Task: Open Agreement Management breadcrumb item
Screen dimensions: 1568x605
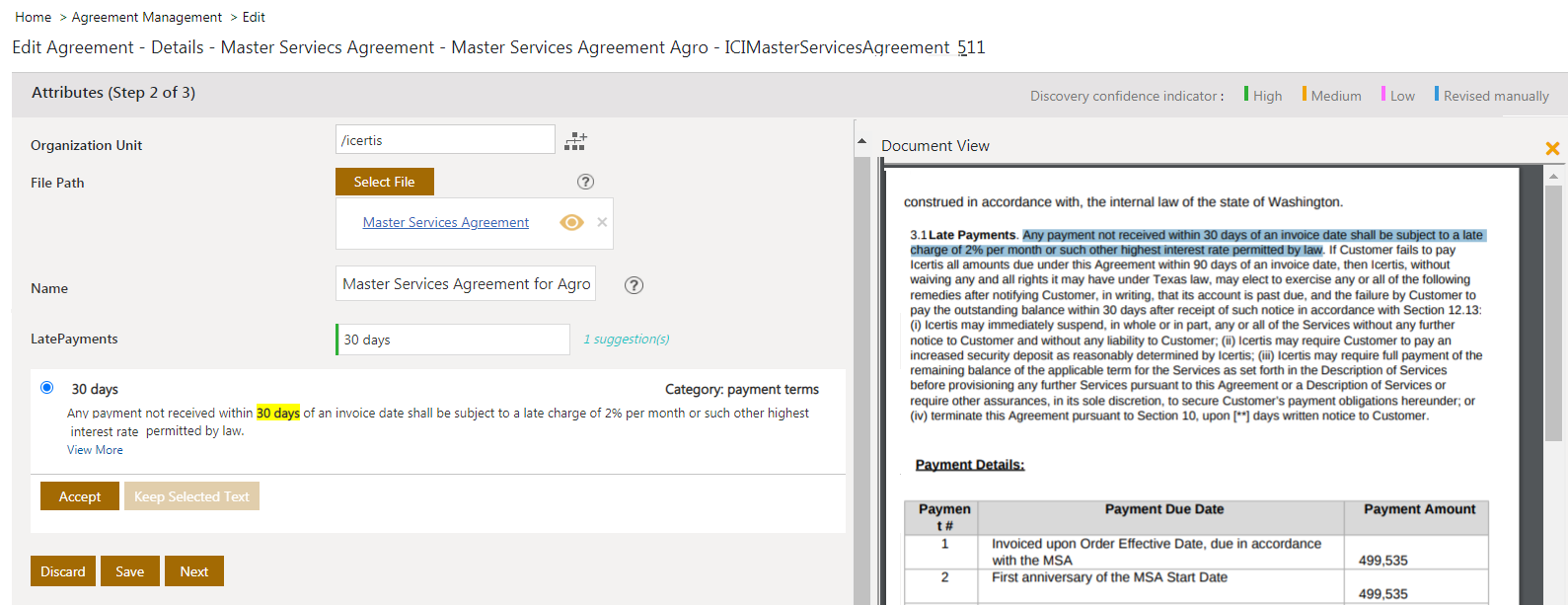Action: (x=147, y=17)
